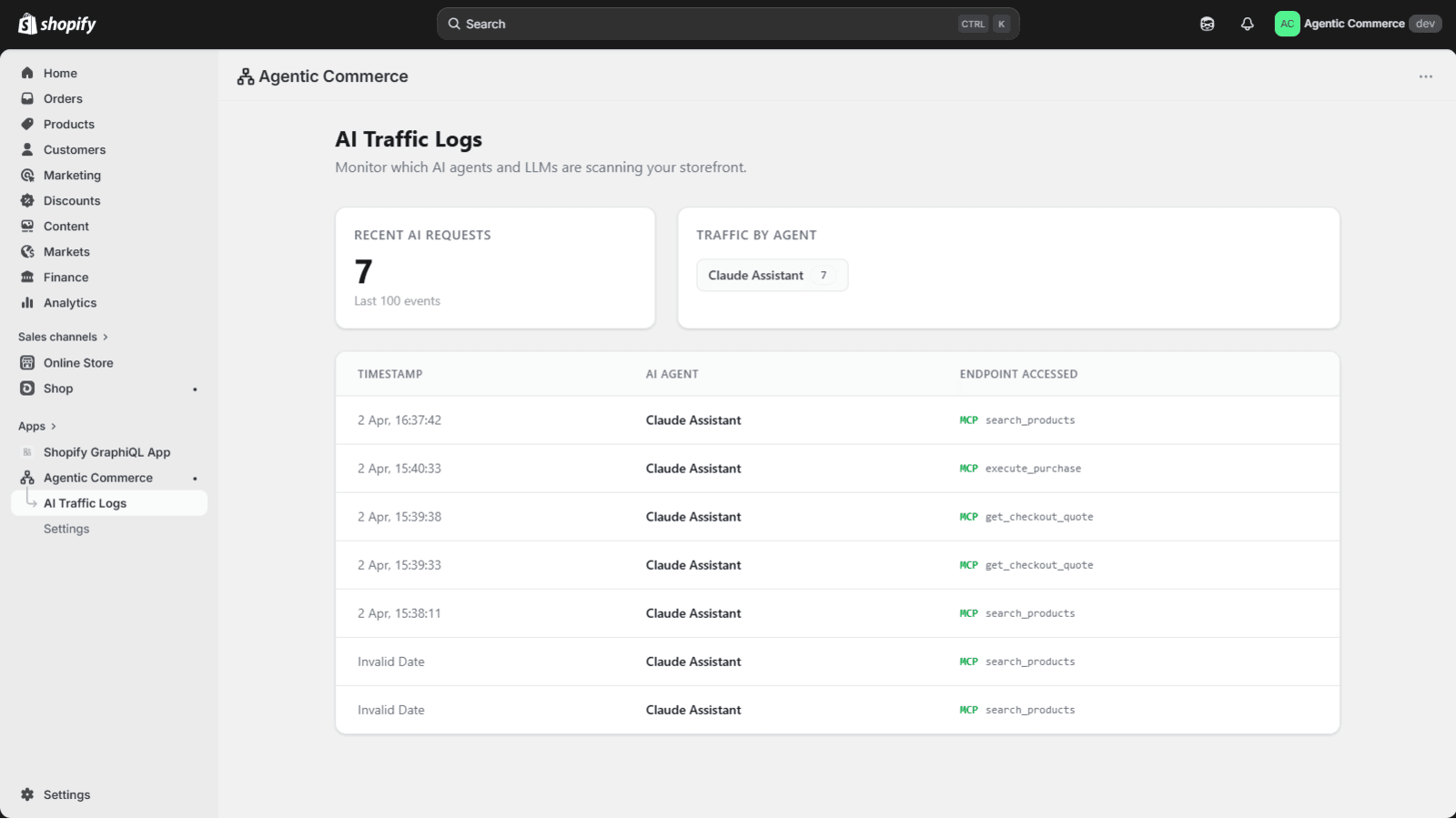Open Agentic Commerce app settings entry

pyautogui.click(x=66, y=528)
